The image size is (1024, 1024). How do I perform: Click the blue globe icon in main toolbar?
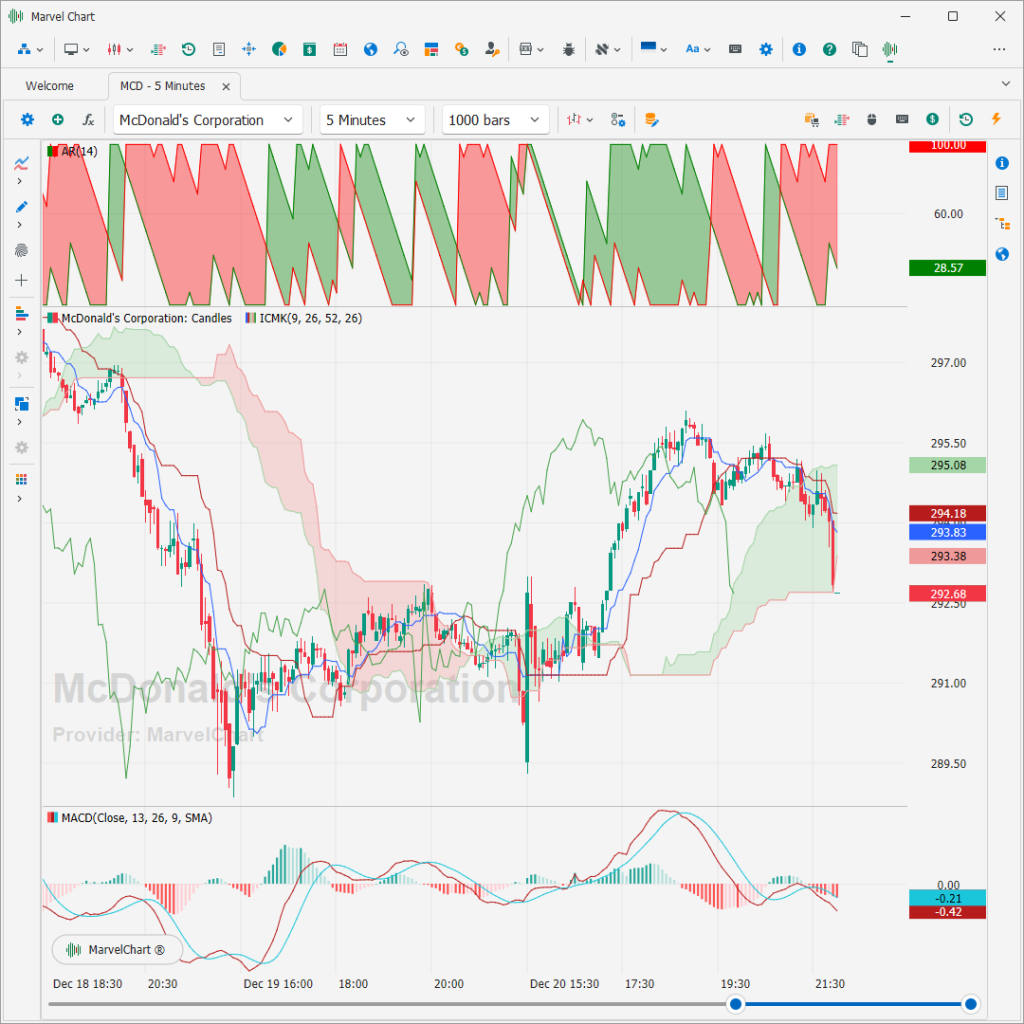(x=370, y=49)
